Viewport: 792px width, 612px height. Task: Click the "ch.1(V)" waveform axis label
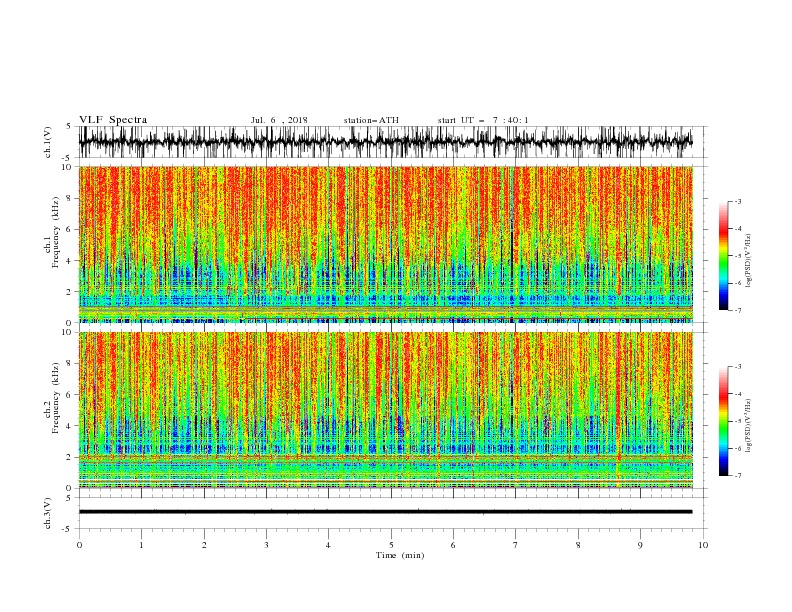(x=48, y=142)
